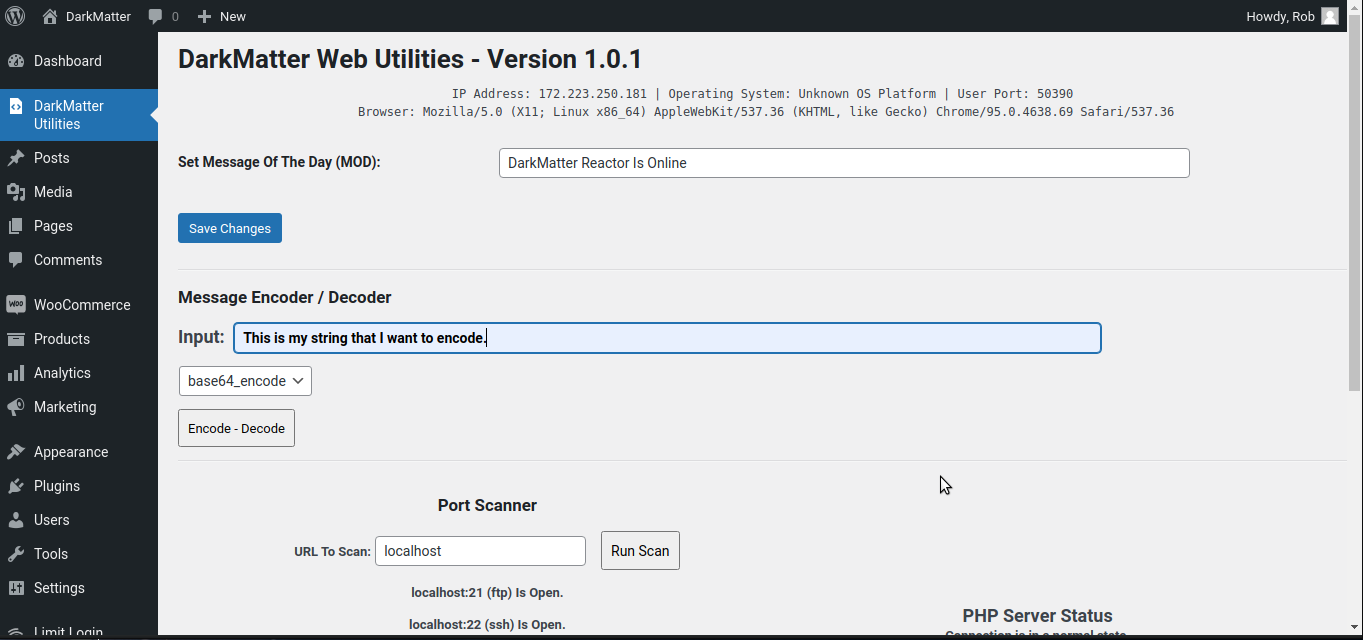Click the URL To Scan field
The image size is (1363, 640).
(480, 551)
